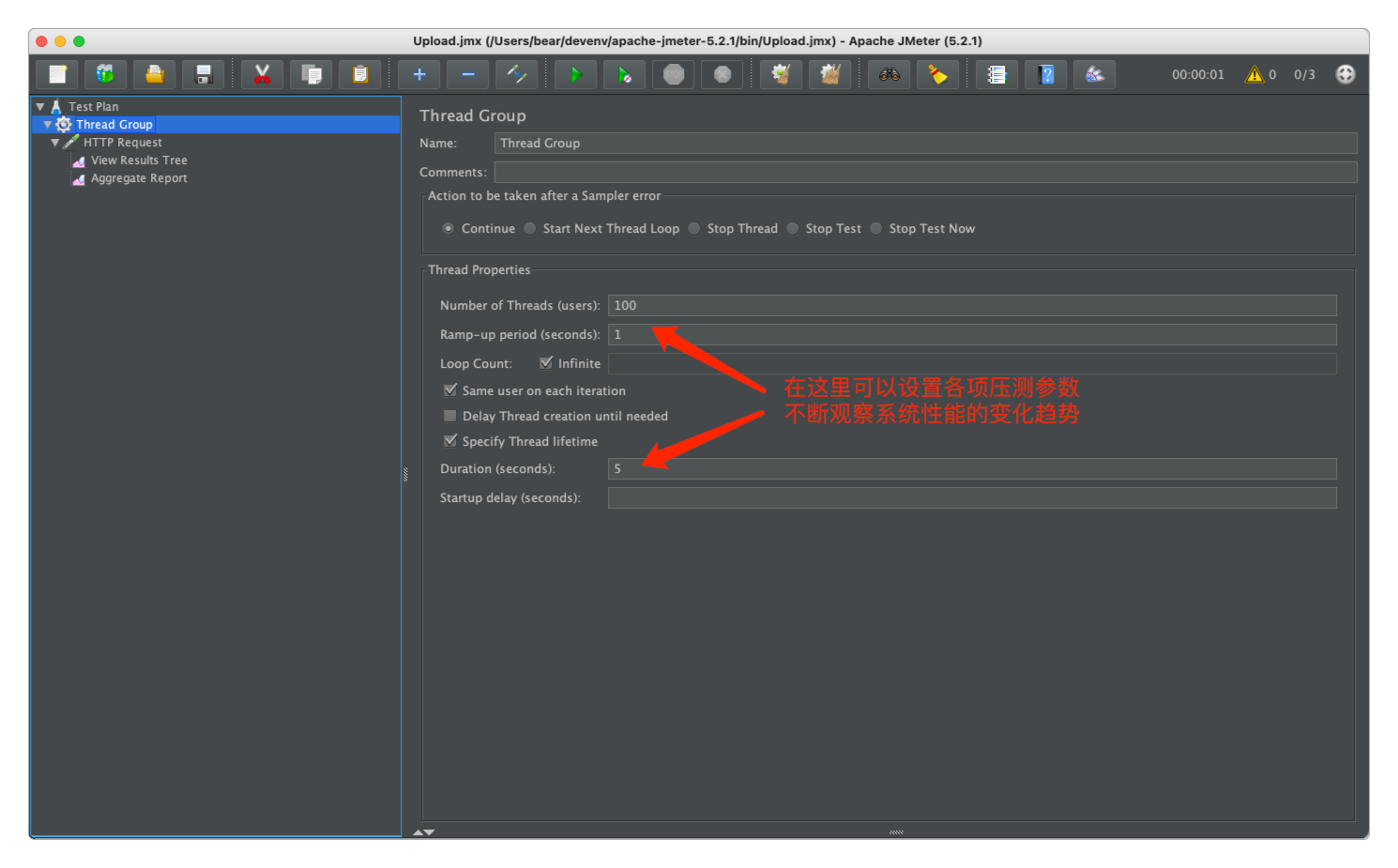Click the Copy icon in toolbar
1398x868 pixels.
tap(311, 74)
